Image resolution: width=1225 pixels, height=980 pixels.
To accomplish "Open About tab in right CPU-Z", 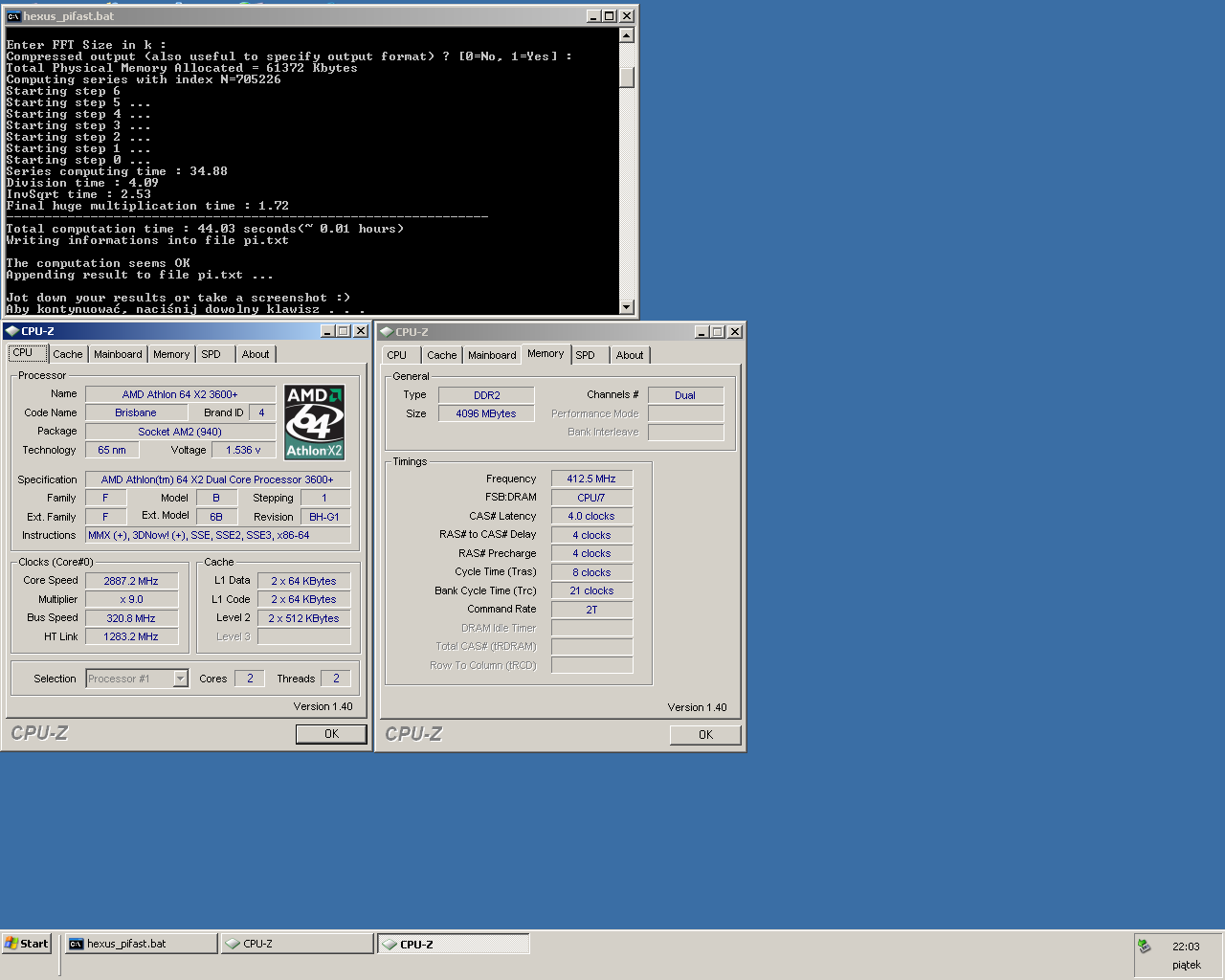I will [x=630, y=355].
